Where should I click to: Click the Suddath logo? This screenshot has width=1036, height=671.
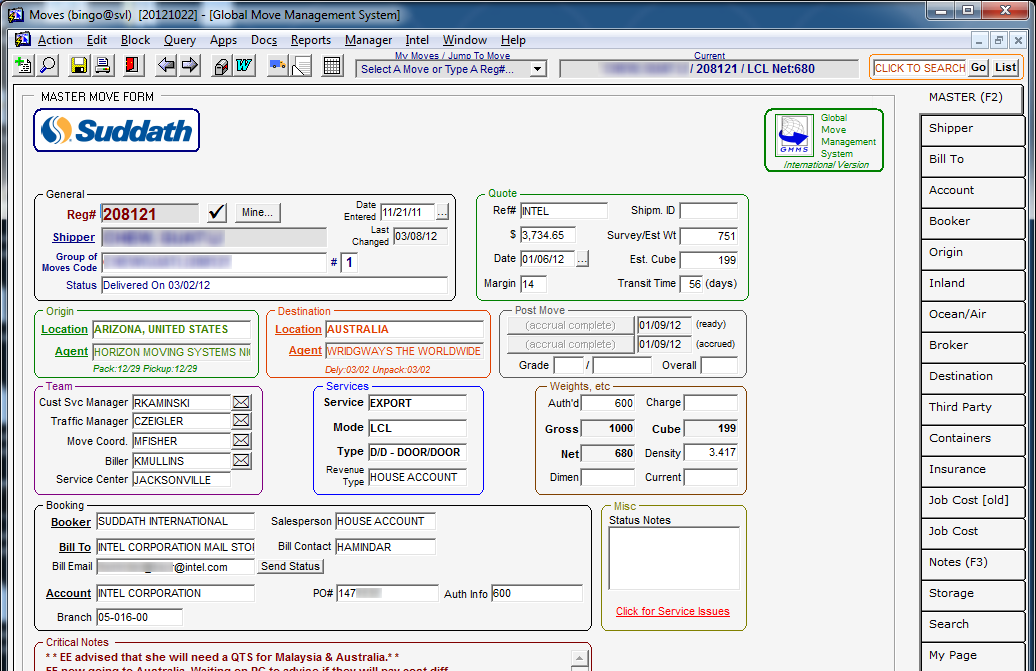116,130
